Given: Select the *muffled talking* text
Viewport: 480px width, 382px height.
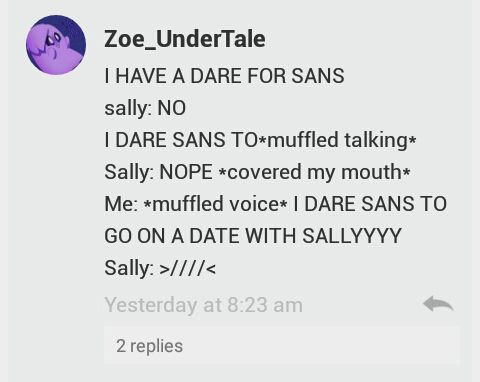Looking at the screenshot, I should click(x=337, y=140).
